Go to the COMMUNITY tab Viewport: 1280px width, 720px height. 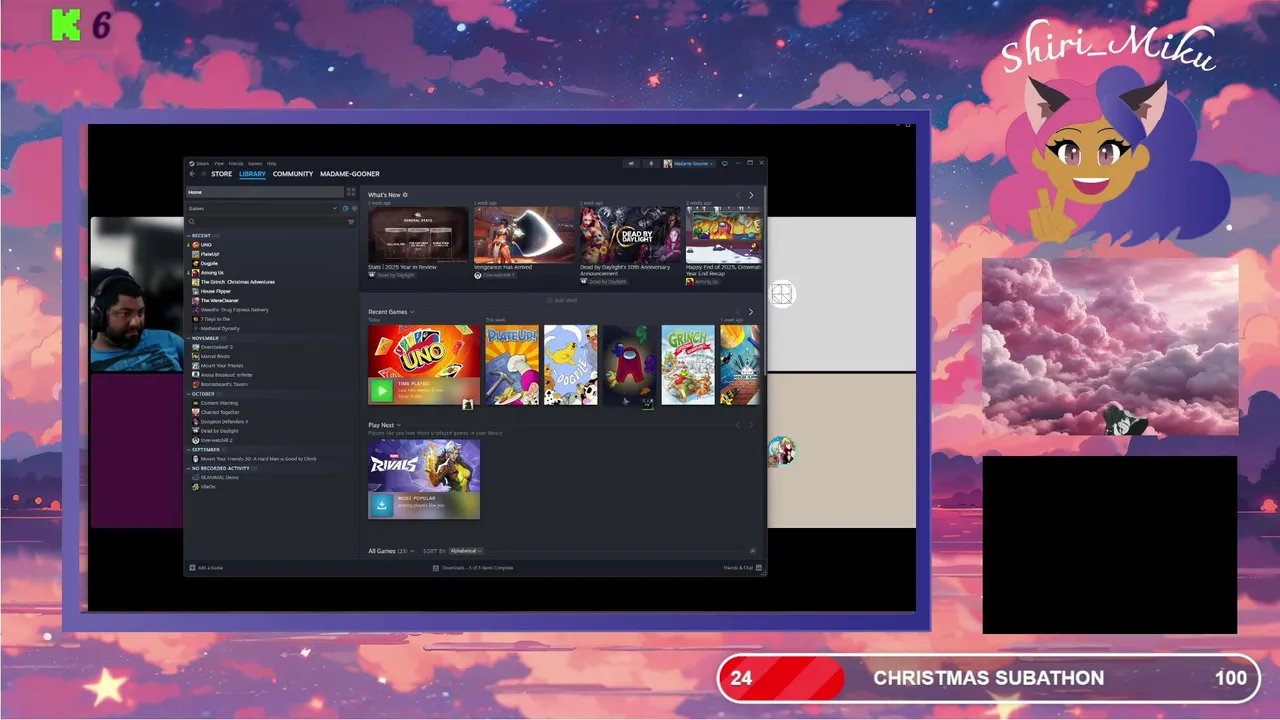coord(293,174)
